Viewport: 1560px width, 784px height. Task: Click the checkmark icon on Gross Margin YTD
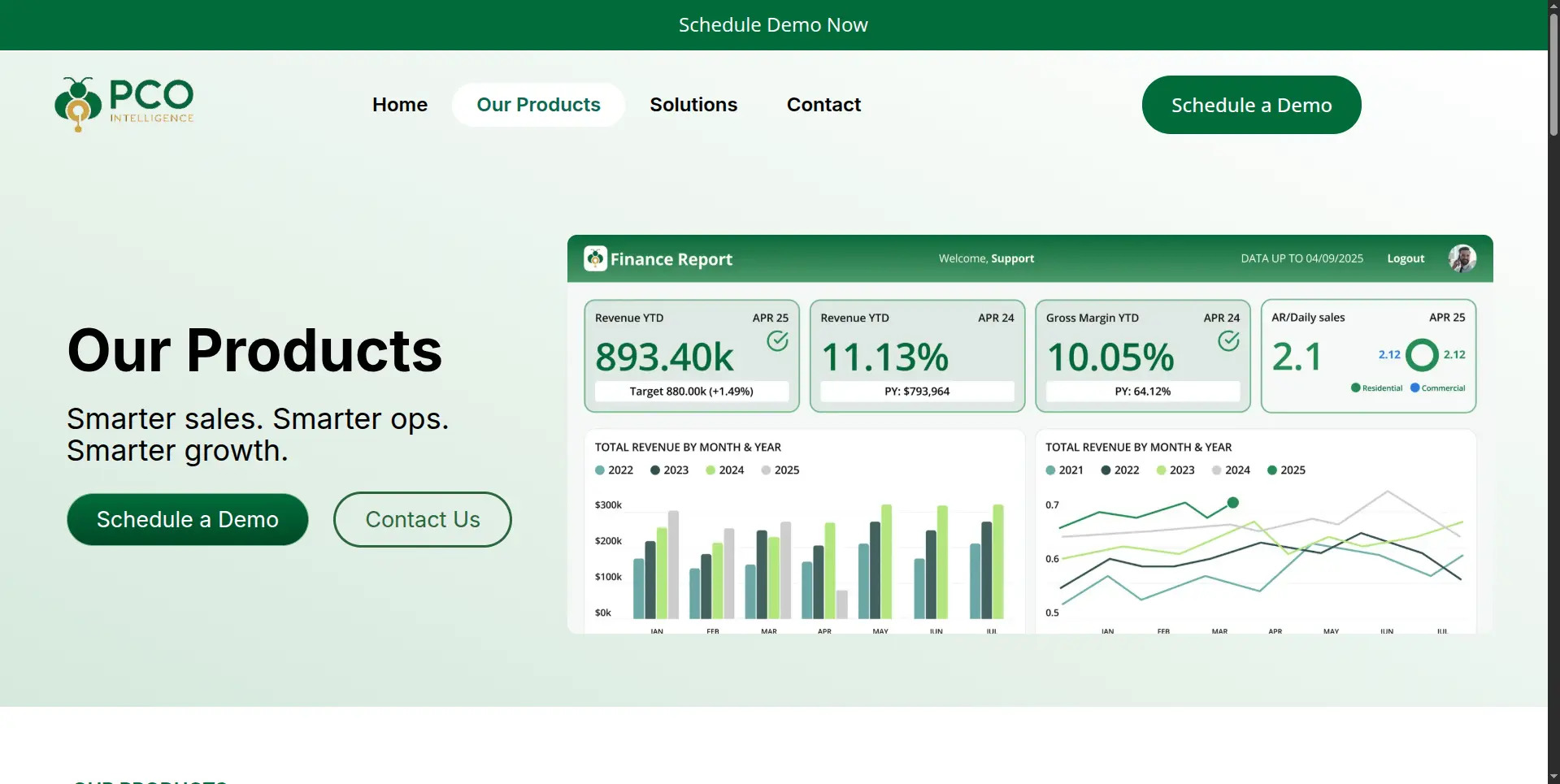pyautogui.click(x=1228, y=340)
